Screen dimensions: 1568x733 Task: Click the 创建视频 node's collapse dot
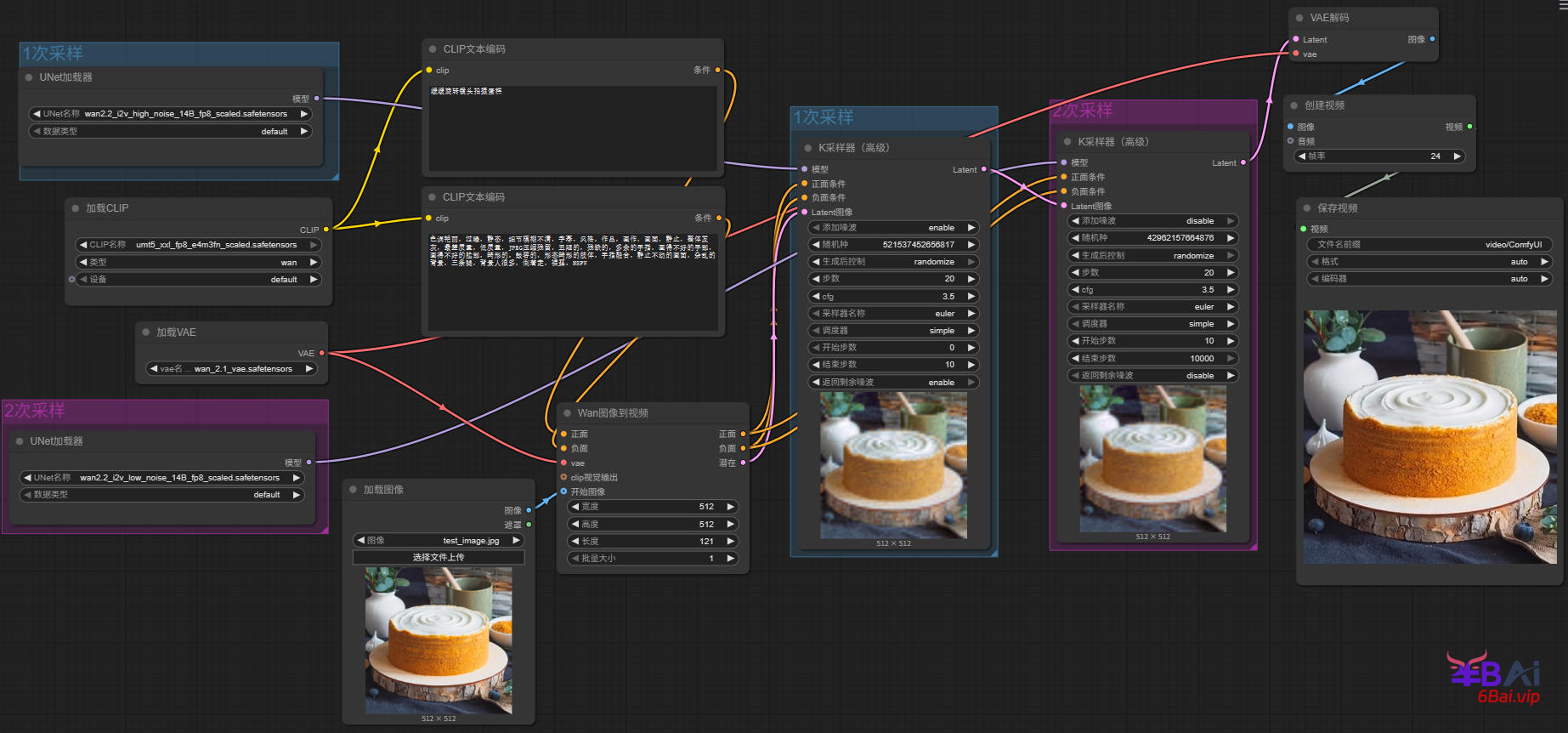[1294, 105]
